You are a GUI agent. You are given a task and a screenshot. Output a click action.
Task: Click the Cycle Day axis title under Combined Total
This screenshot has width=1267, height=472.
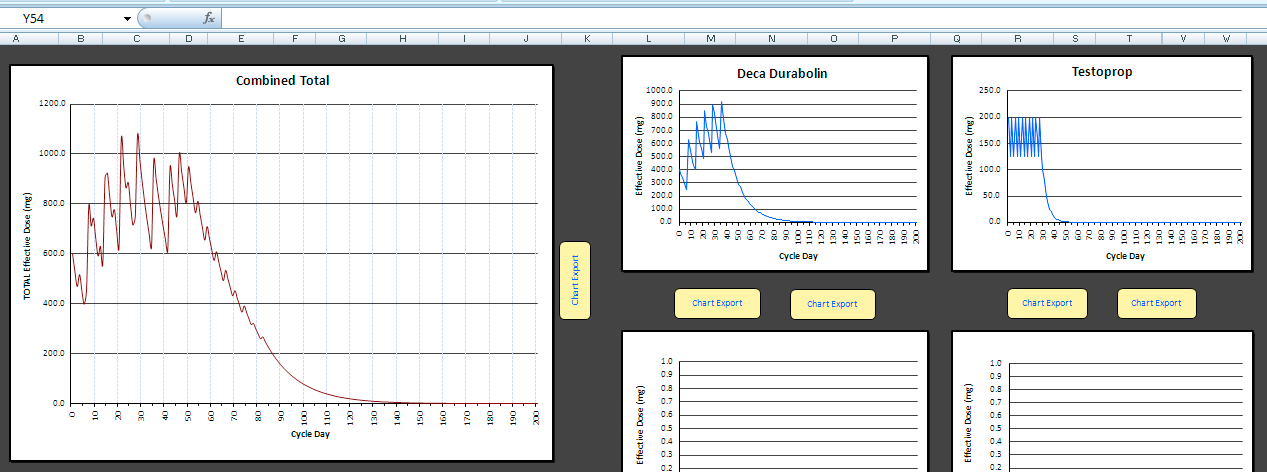pos(310,434)
